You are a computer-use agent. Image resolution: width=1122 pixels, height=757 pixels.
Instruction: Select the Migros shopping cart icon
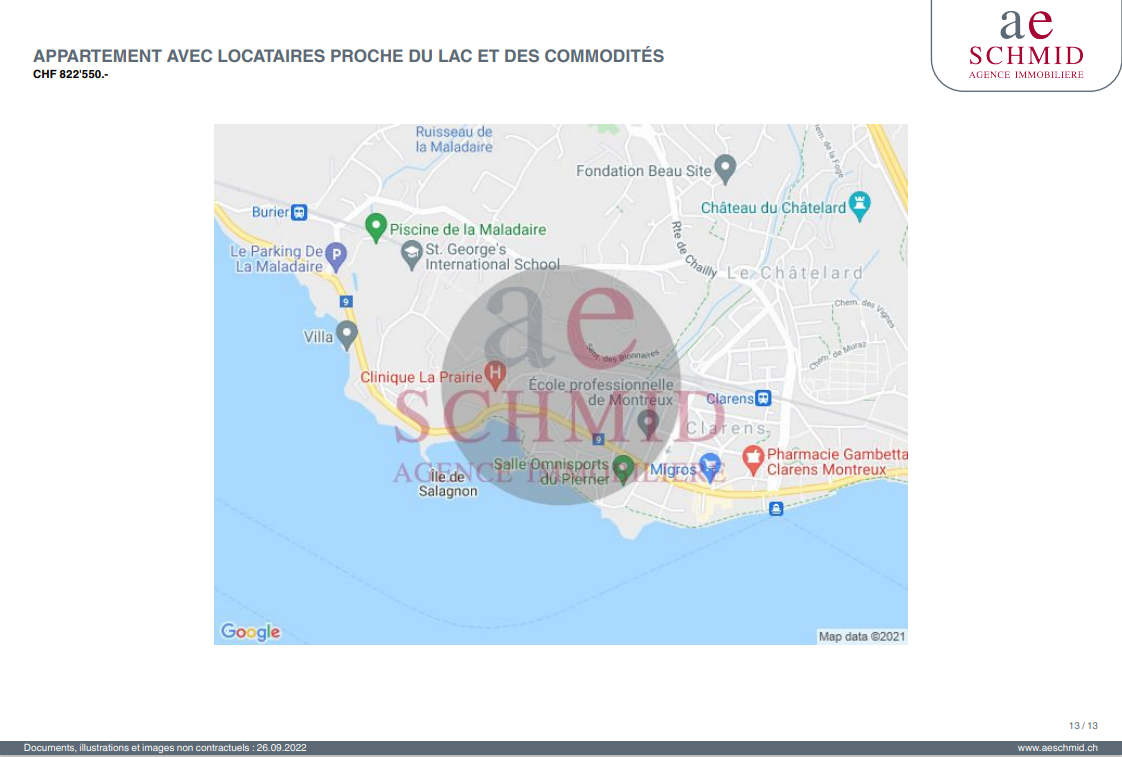(710, 465)
